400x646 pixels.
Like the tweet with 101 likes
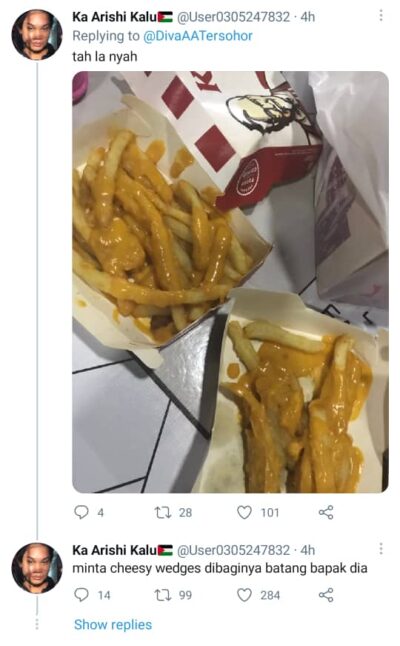[x=244, y=512]
